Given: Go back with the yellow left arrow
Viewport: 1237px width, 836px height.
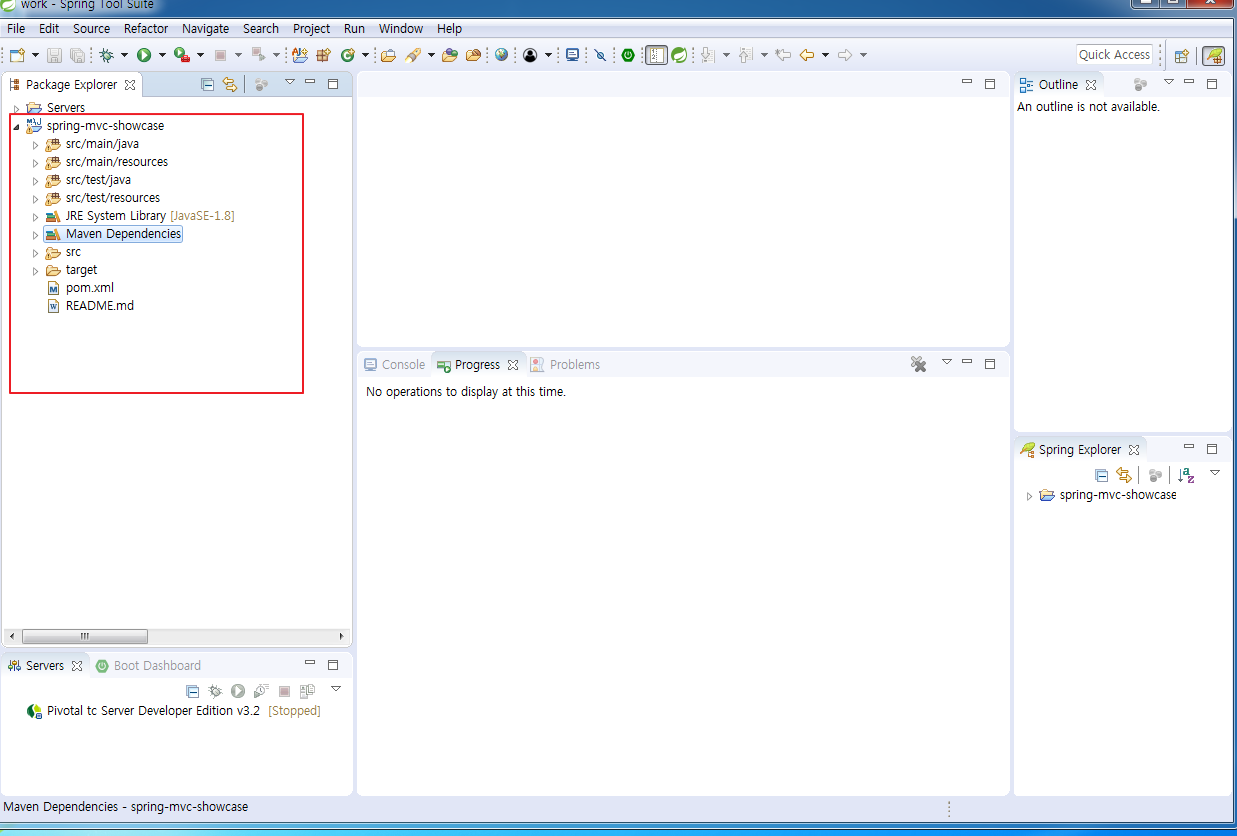Looking at the screenshot, I should pos(807,55).
